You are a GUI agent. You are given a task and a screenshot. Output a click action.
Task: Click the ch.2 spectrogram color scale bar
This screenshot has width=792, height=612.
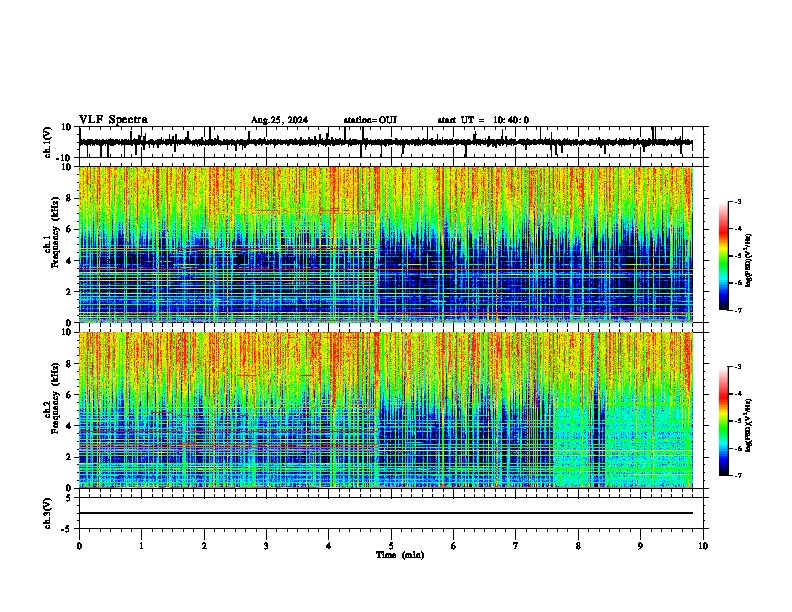coord(724,421)
